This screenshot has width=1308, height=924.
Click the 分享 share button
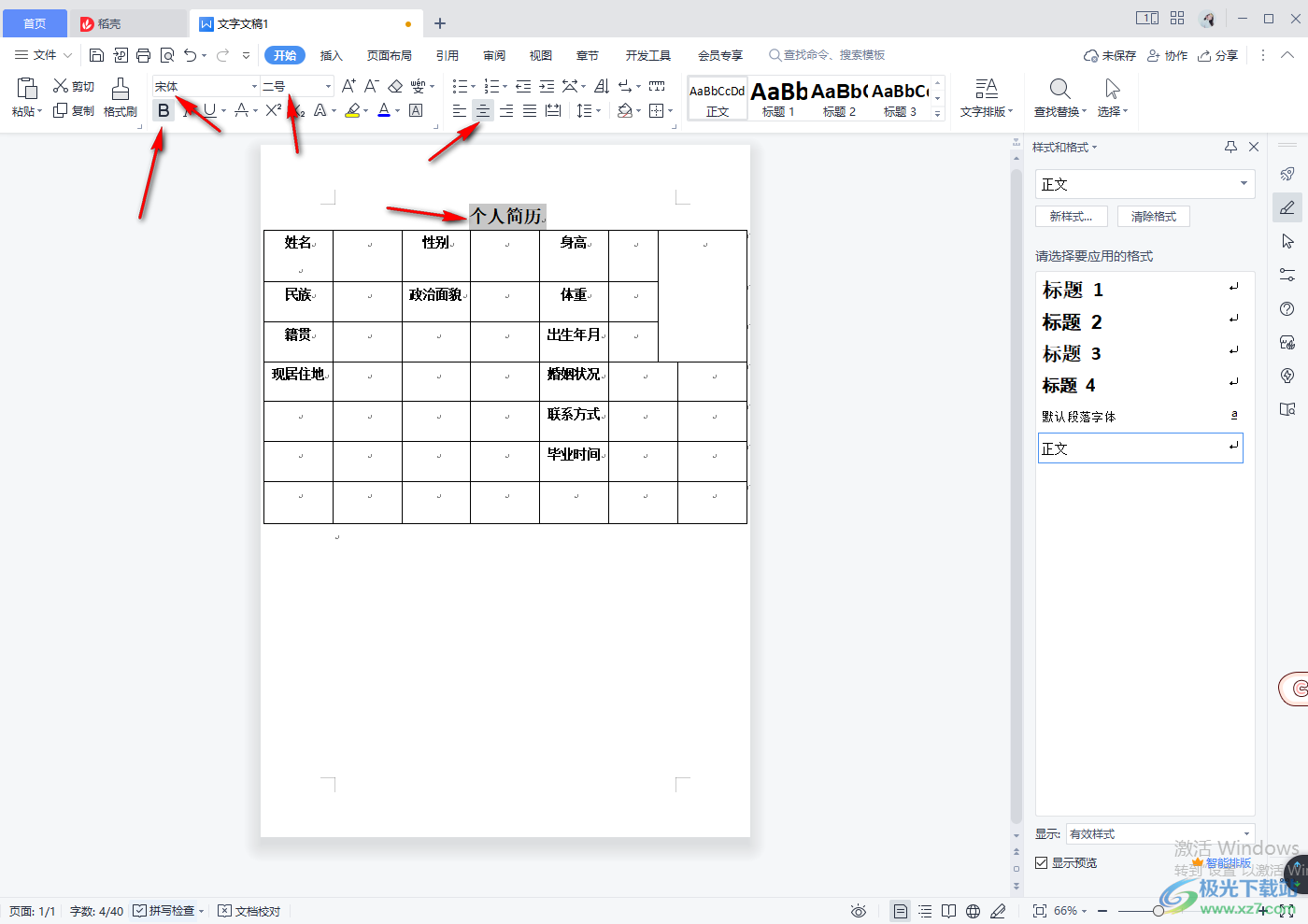[x=1218, y=55]
